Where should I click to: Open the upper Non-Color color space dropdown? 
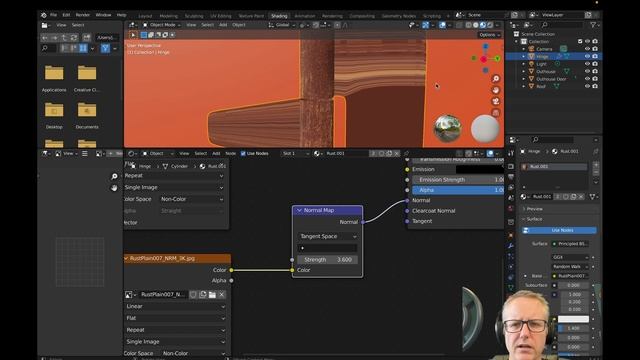tap(191, 199)
